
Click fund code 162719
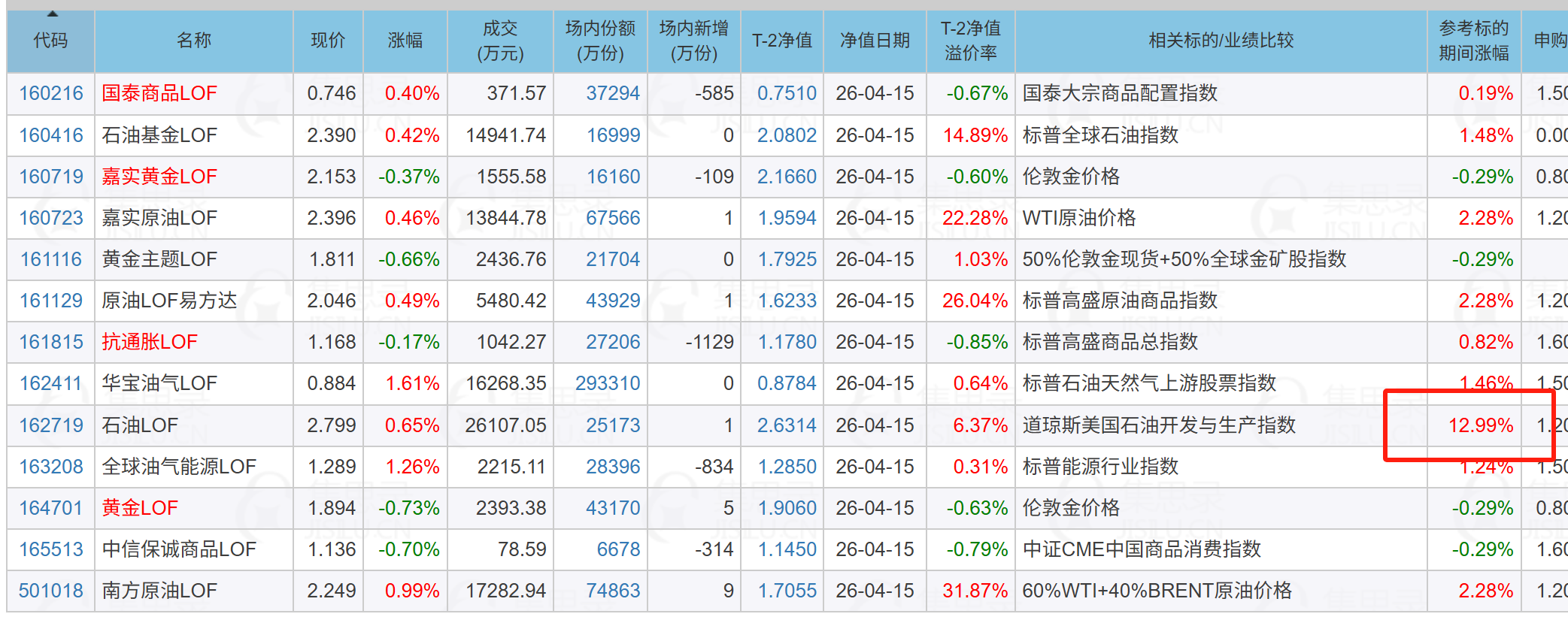(x=51, y=425)
